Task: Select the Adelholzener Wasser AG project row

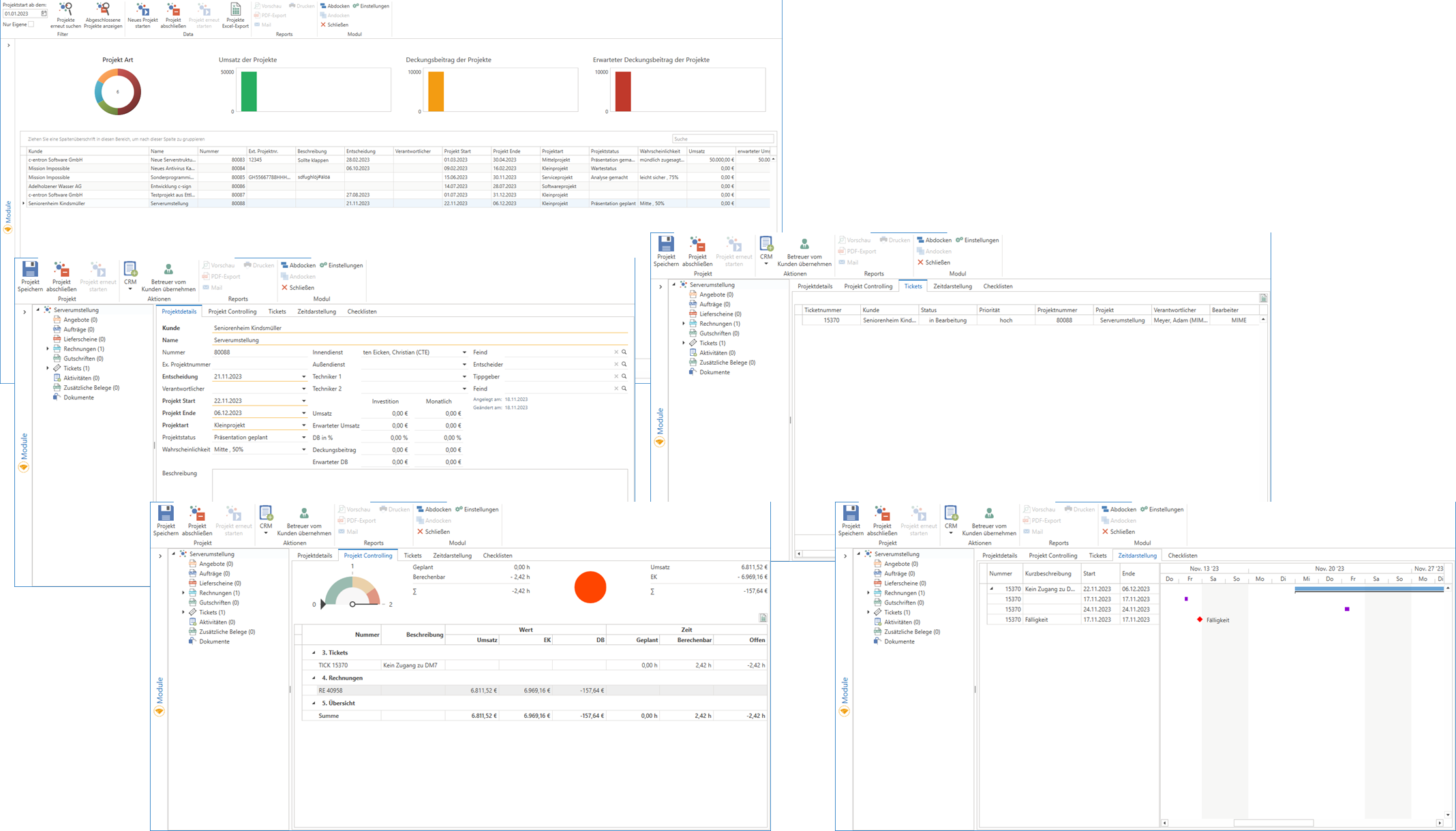Action: [x=55, y=186]
